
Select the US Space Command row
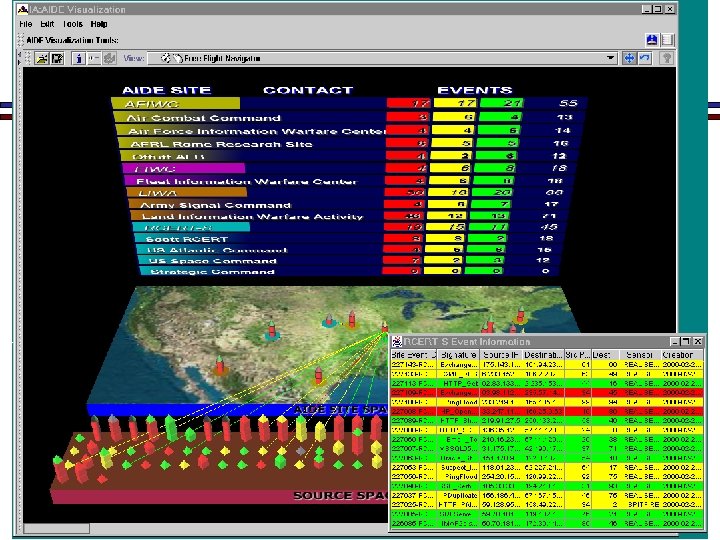point(349,260)
